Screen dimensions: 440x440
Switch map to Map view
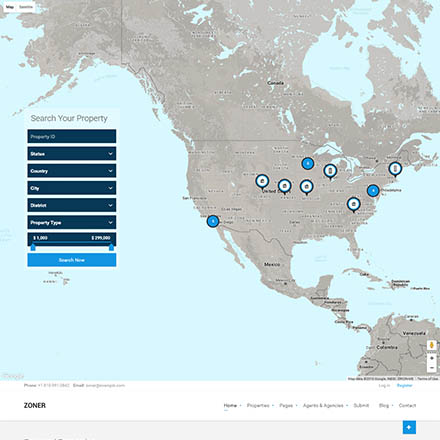point(10,7)
